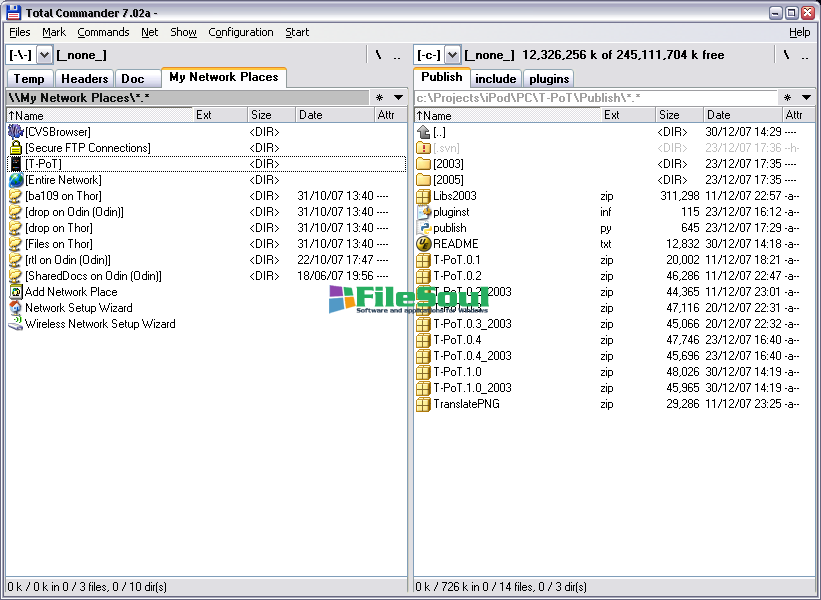Screen dimensions: 821x600
Task: Open the Commands menu
Action: coord(103,32)
